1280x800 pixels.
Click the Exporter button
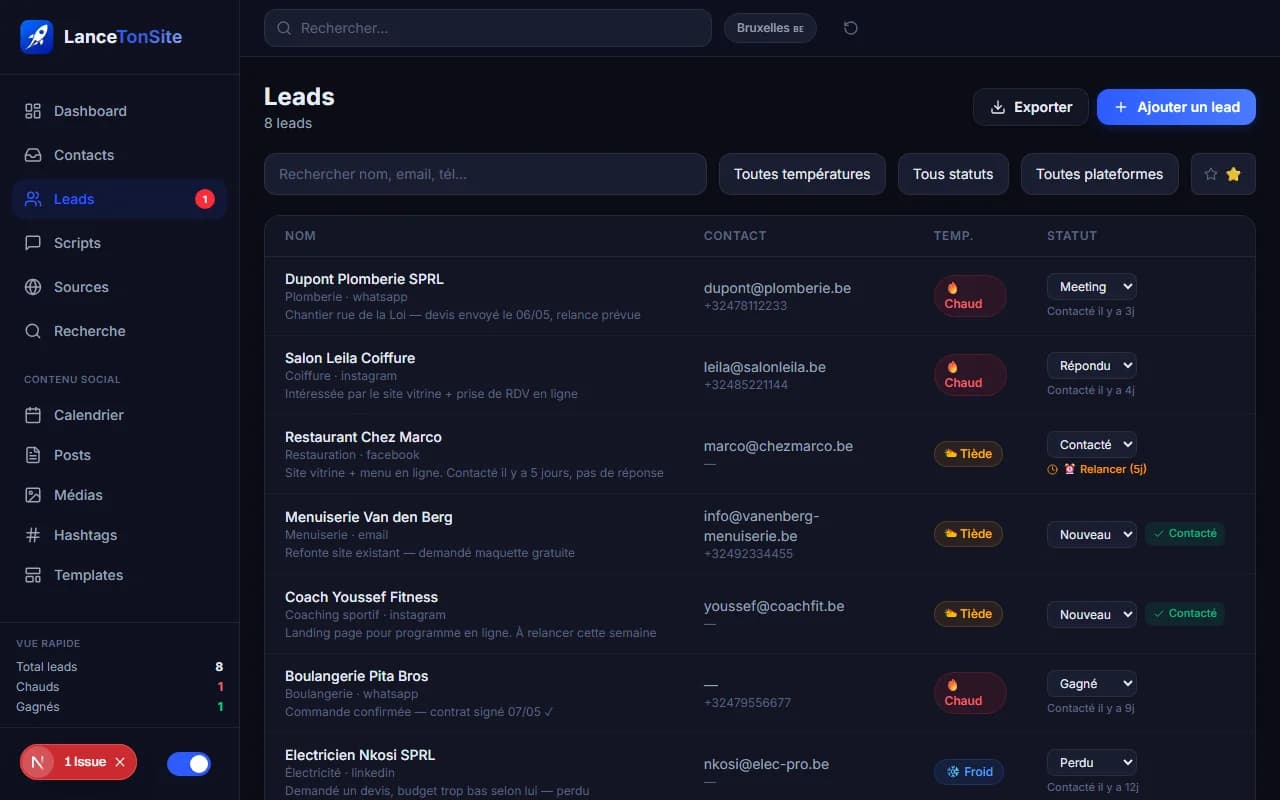click(1031, 107)
